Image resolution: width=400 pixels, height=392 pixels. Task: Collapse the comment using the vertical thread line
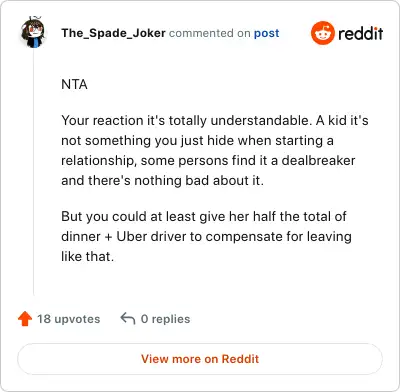tap(34, 172)
